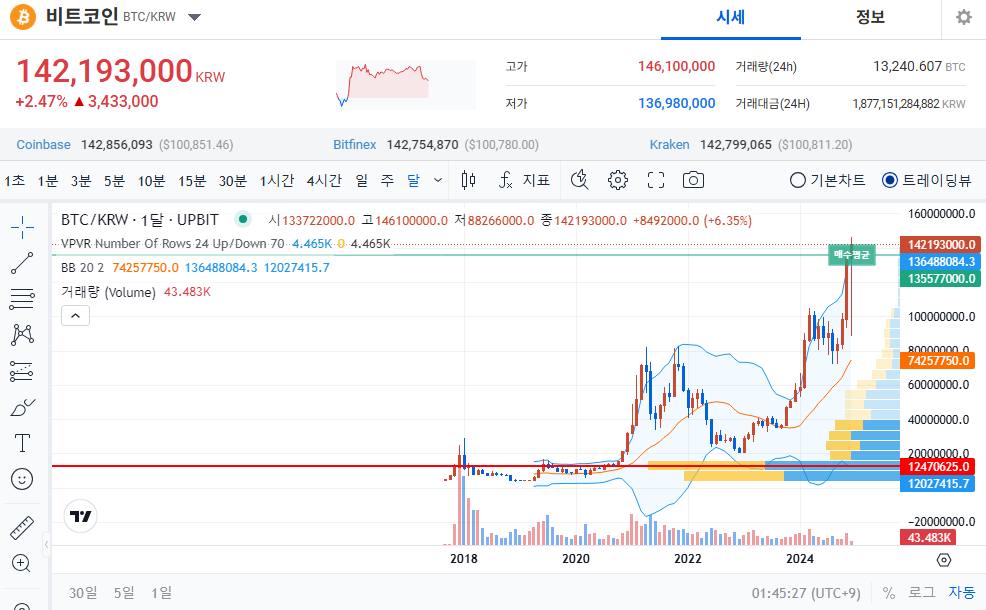This screenshot has height=610, width=986.
Task: Toggle fullscreen chart mode
Action: pyautogui.click(x=656, y=180)
